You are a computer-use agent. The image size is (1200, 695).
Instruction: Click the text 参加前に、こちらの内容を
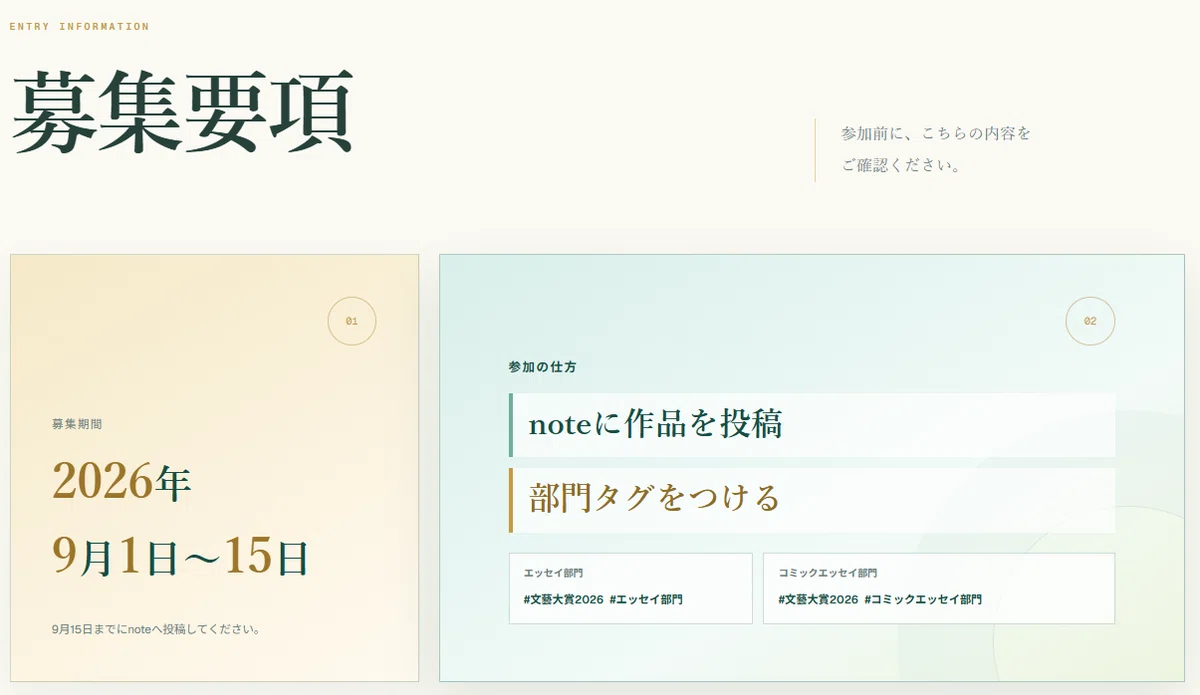pyautogui.click(x=936, y=133)
